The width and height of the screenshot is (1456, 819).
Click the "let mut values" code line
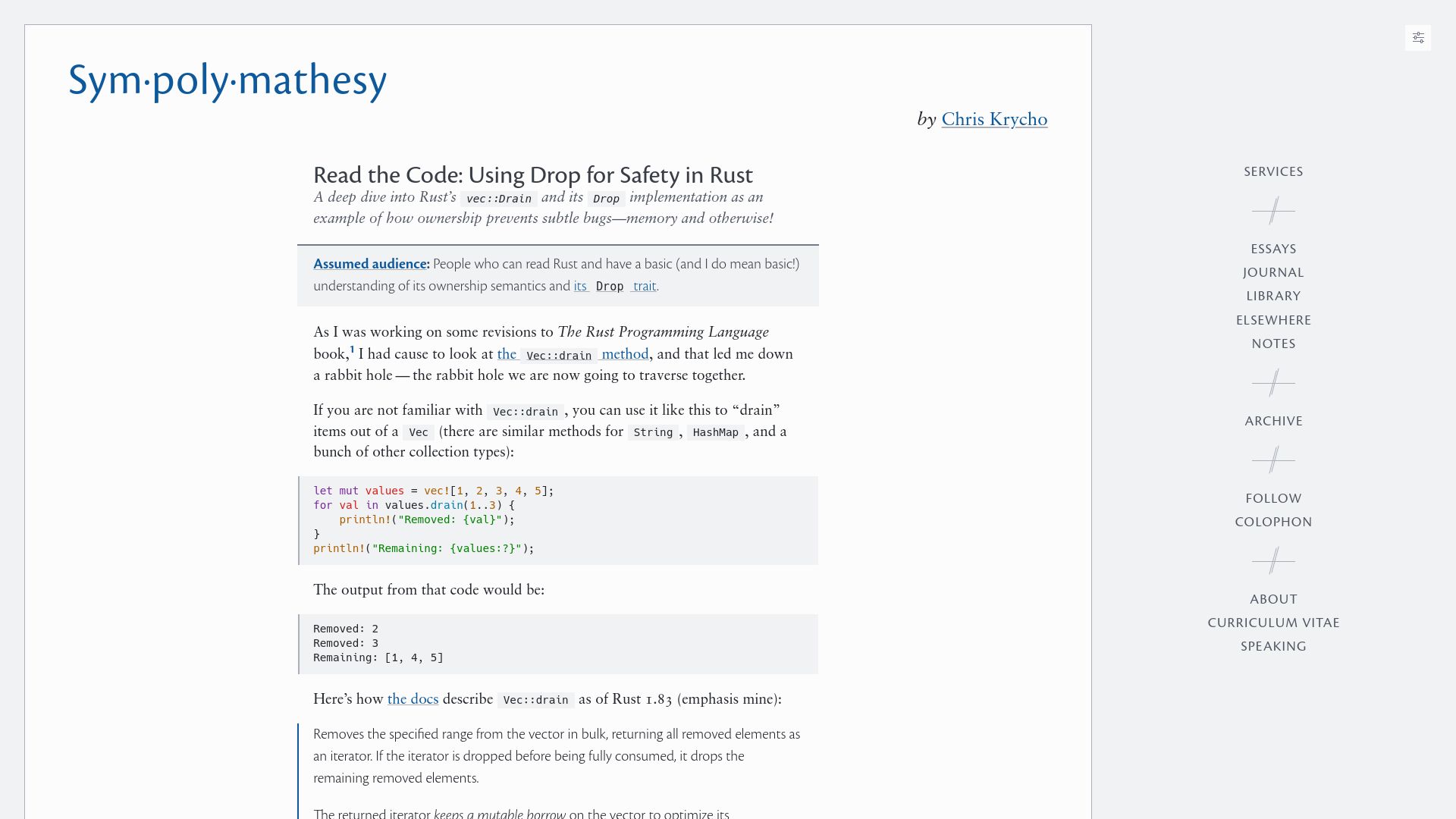pyautogui.click(x=434, y=491)
